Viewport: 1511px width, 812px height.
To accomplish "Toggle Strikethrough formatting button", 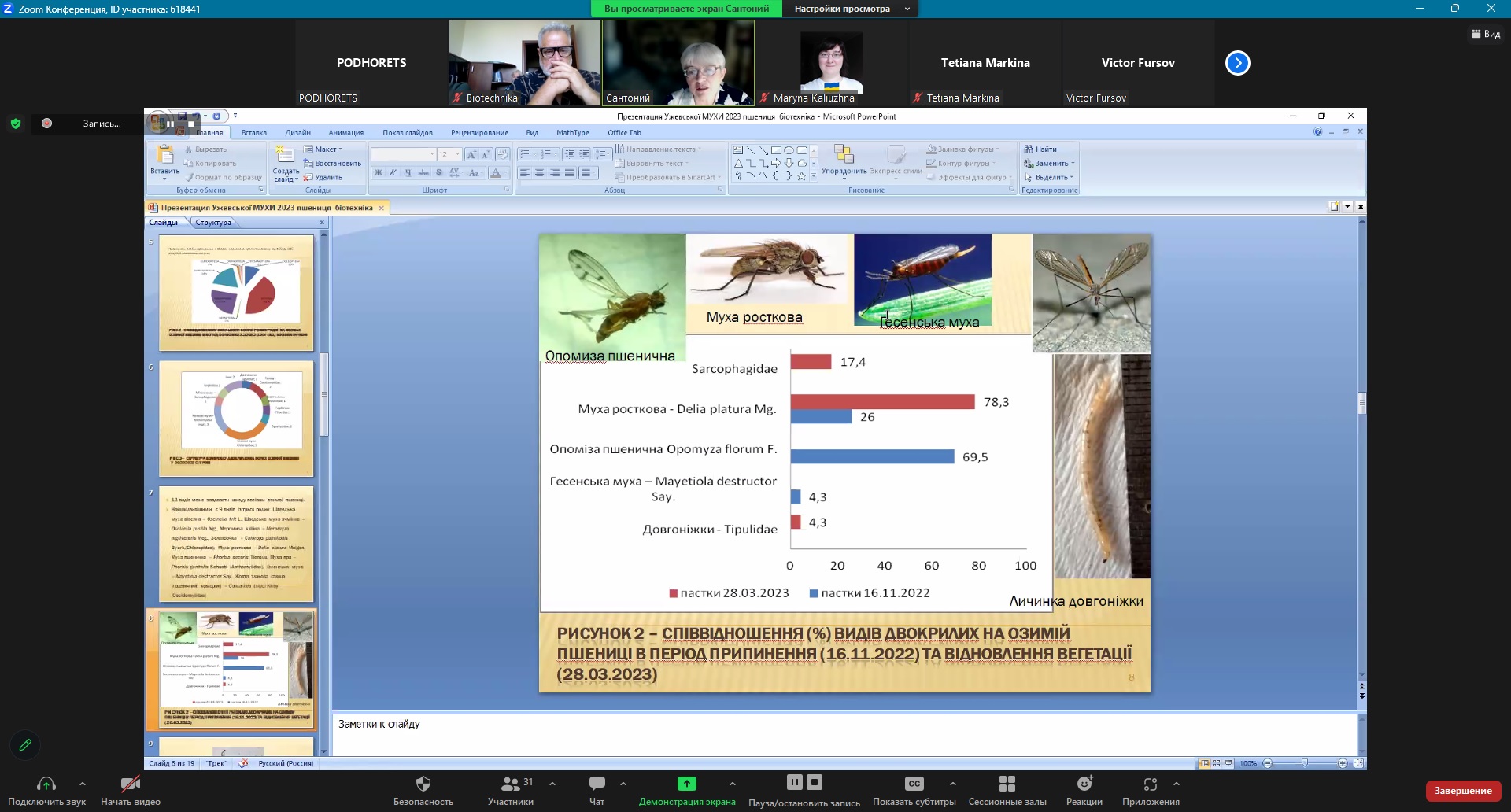I will coord(423,173).
